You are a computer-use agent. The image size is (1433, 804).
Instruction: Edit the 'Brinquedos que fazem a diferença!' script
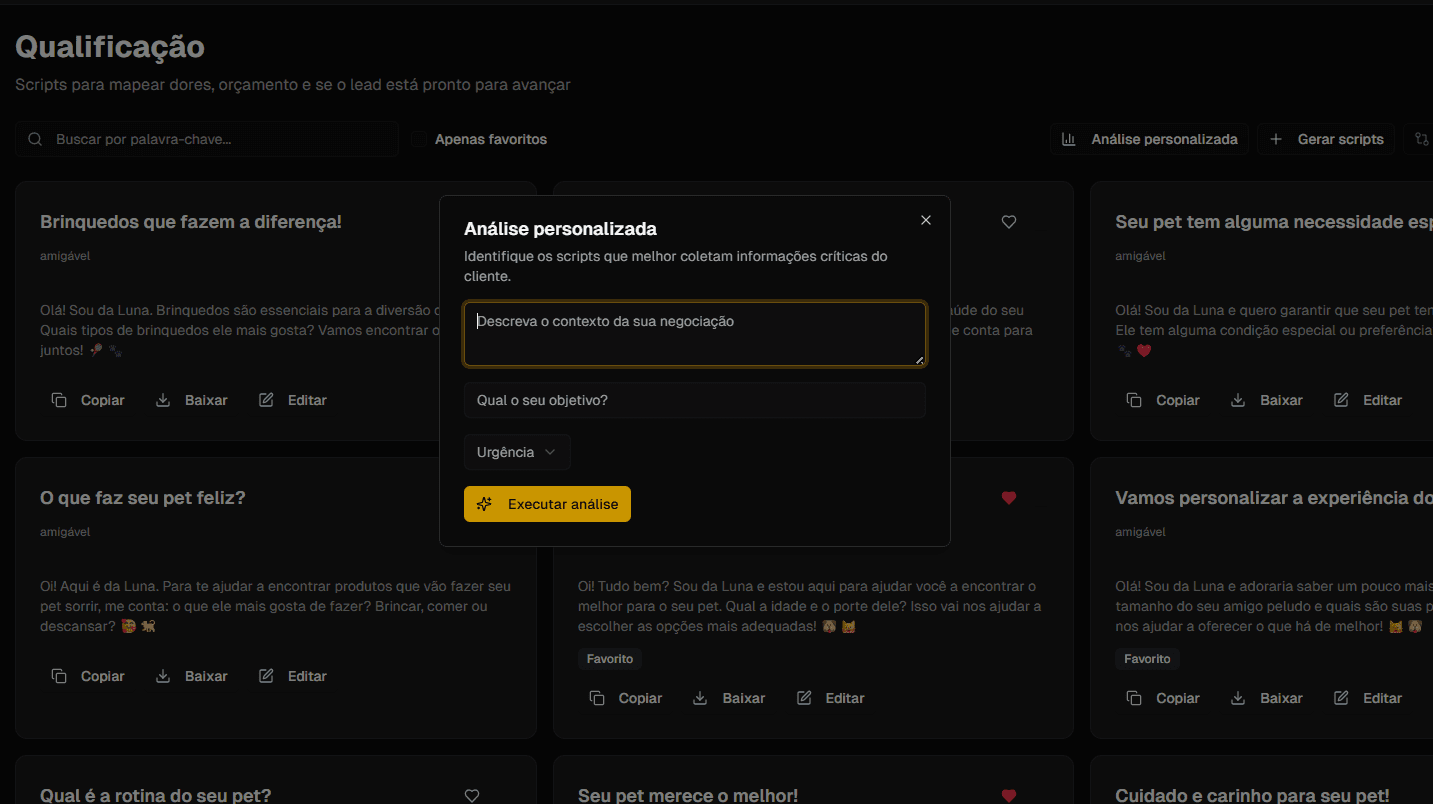[293, 400]
